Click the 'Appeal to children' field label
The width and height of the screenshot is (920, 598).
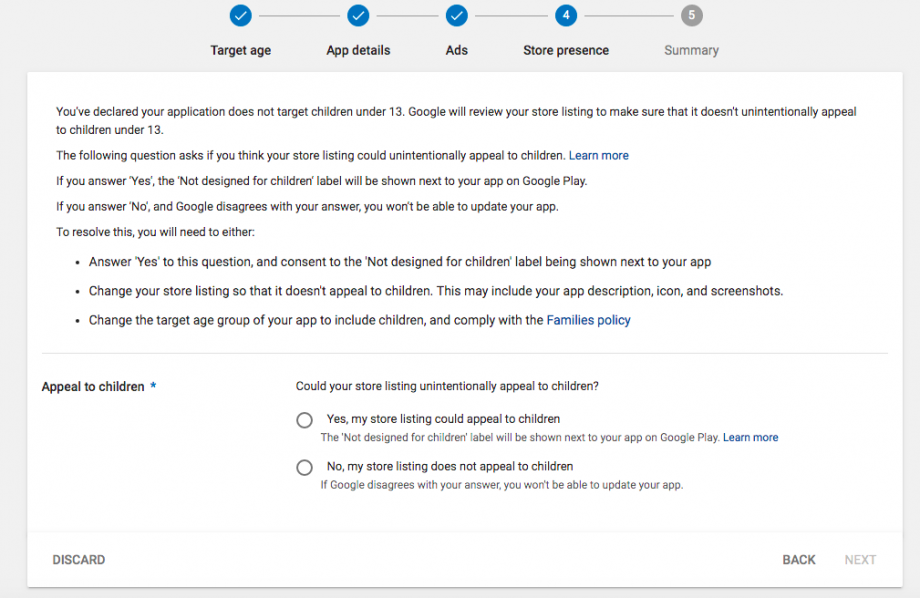93,387
